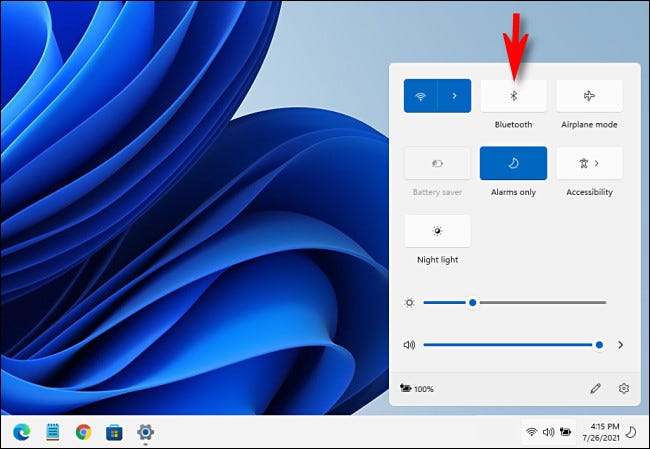This screenshot has width=650, height=449.
Task: Click the volume slider track
Action: pyautogui.click(x=510, y=345)
